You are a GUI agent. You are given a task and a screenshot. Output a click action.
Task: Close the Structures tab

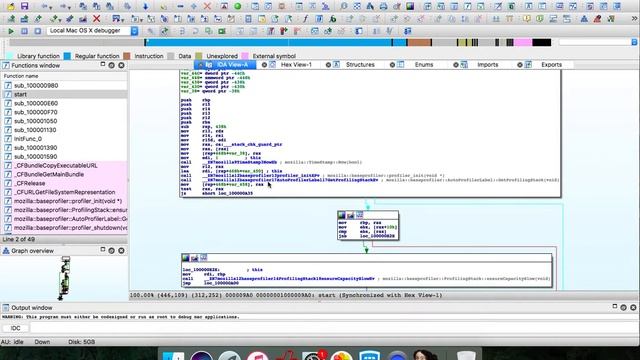click(x=328, y=65)
